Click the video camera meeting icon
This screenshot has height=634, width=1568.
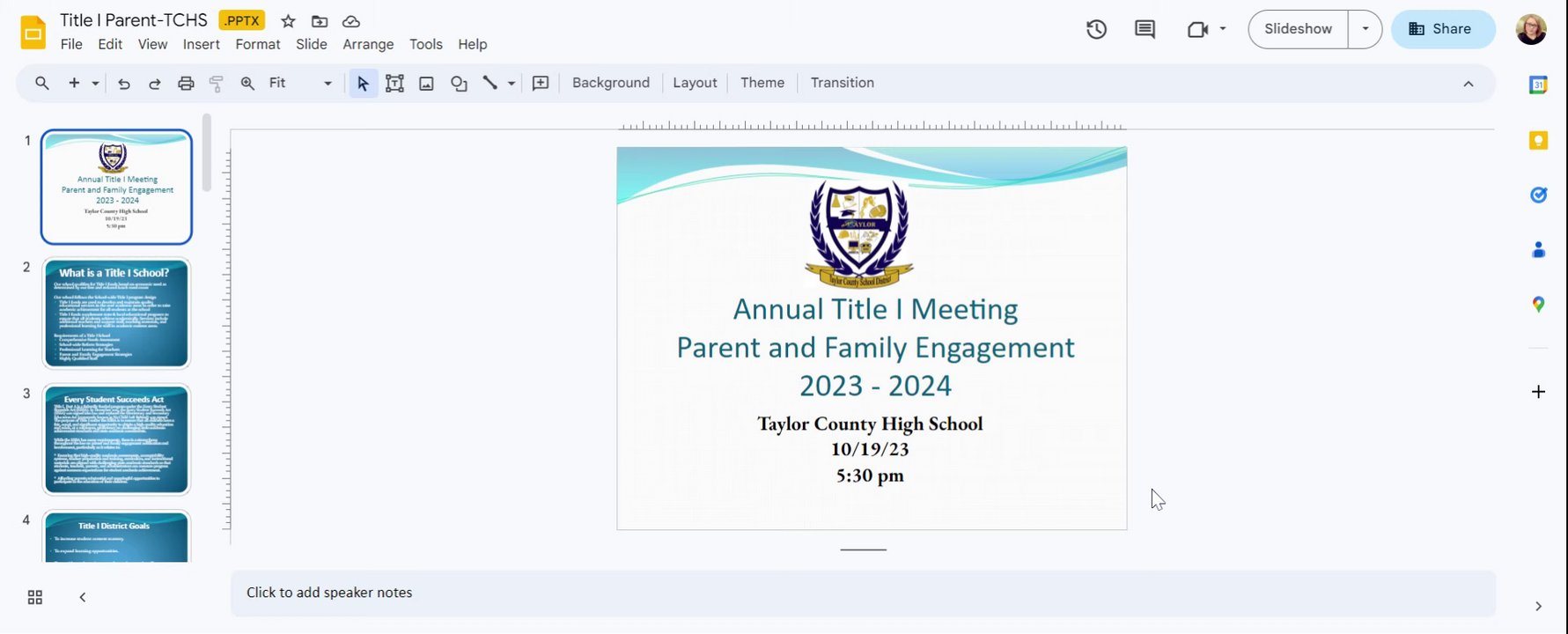point(1197,29)
